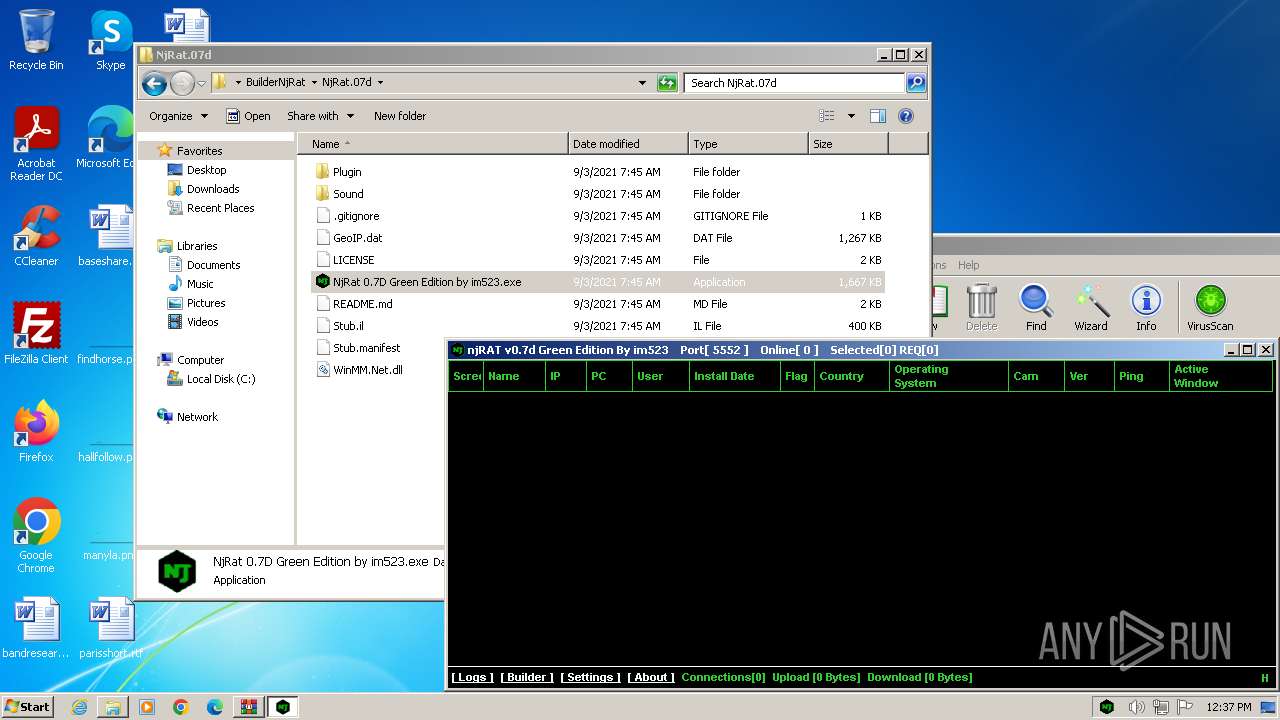
Task: Open the Share with dropdown
Action: [x=320, y=116]
